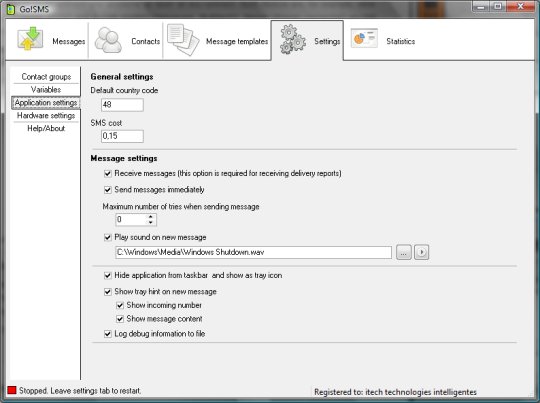Screen dimensions: 540x403
Task: Decrease the maximum number of tries
Action: coord(151,223)
